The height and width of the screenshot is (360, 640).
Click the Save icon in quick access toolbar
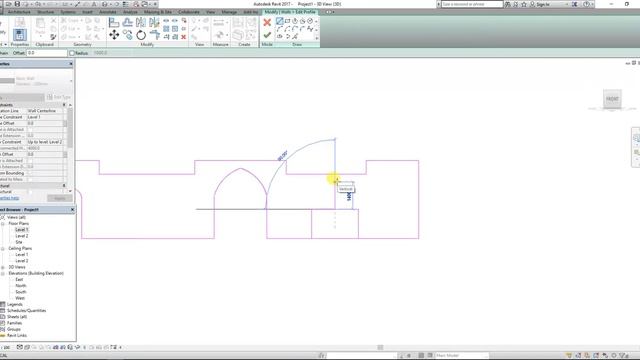[17, 4]
